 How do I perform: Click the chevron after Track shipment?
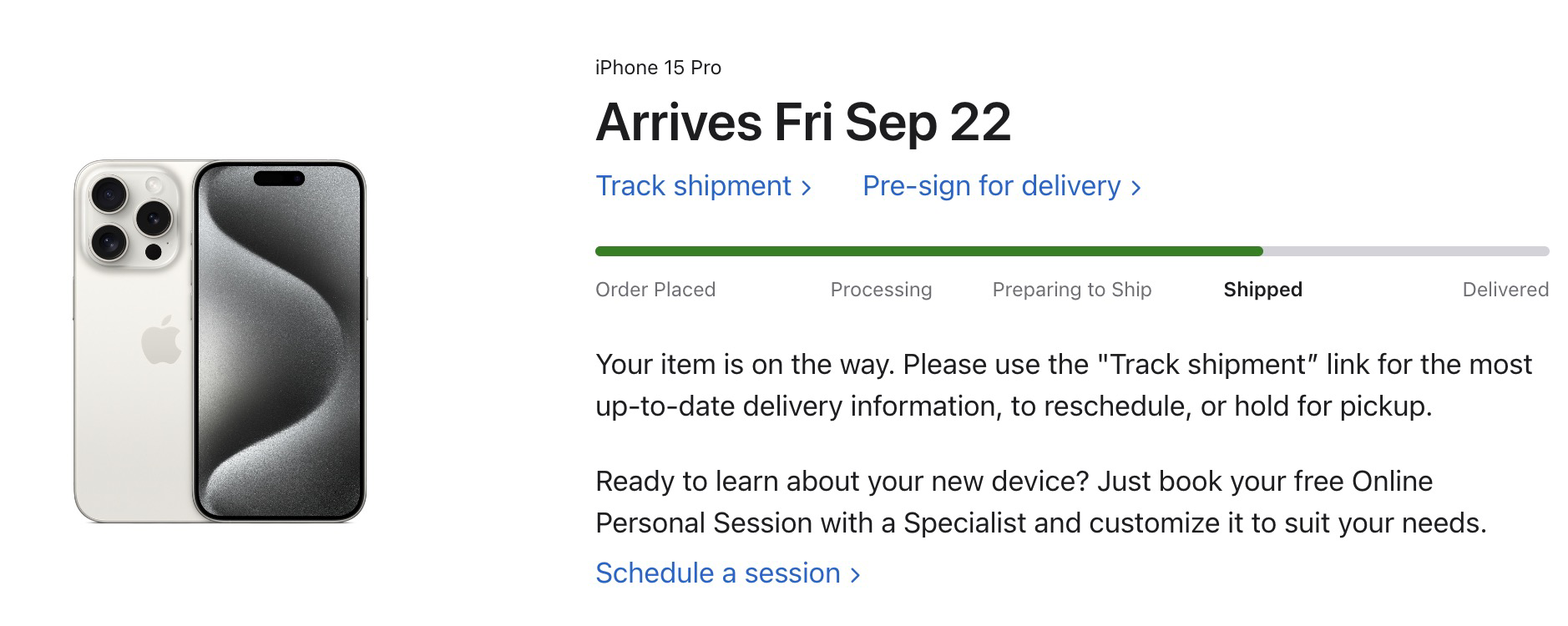[806, 189]
